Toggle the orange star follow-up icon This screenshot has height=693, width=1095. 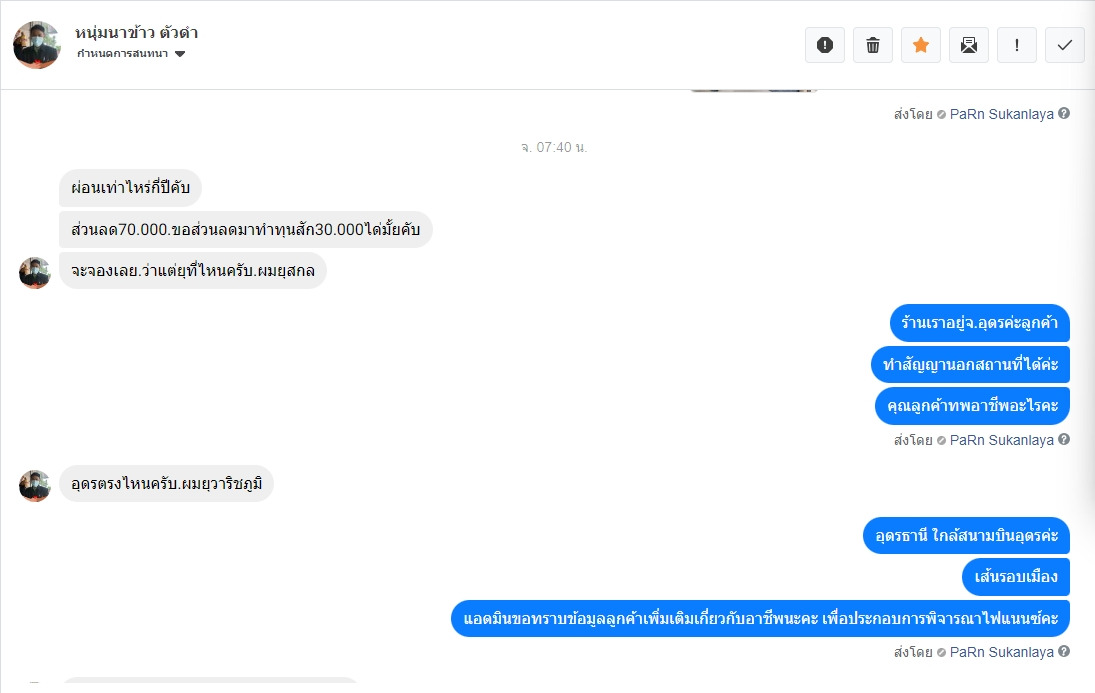921,45
